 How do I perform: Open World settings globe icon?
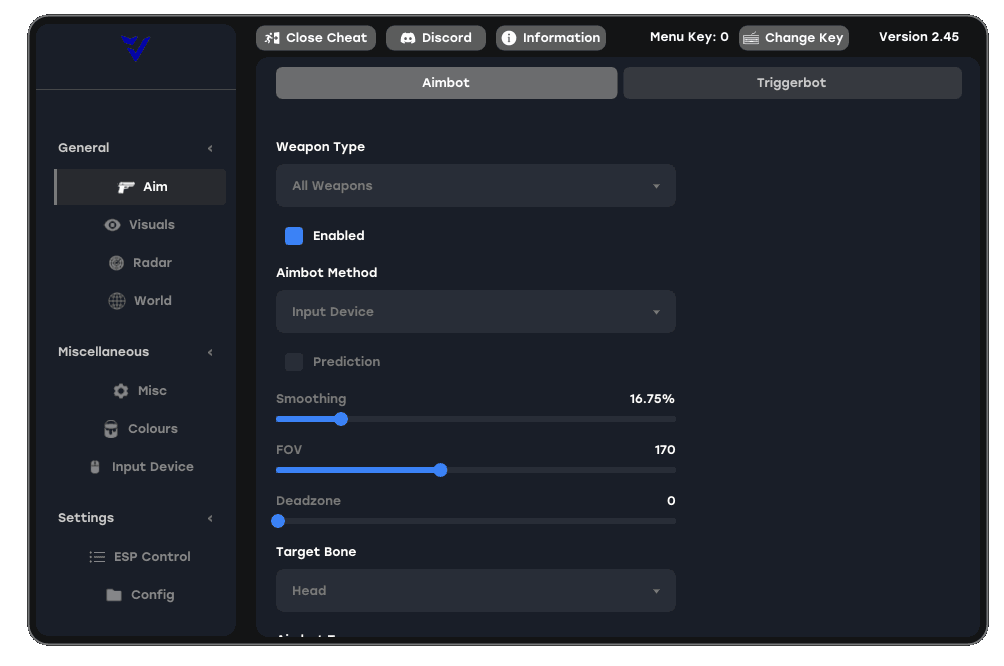click(117, 301)
